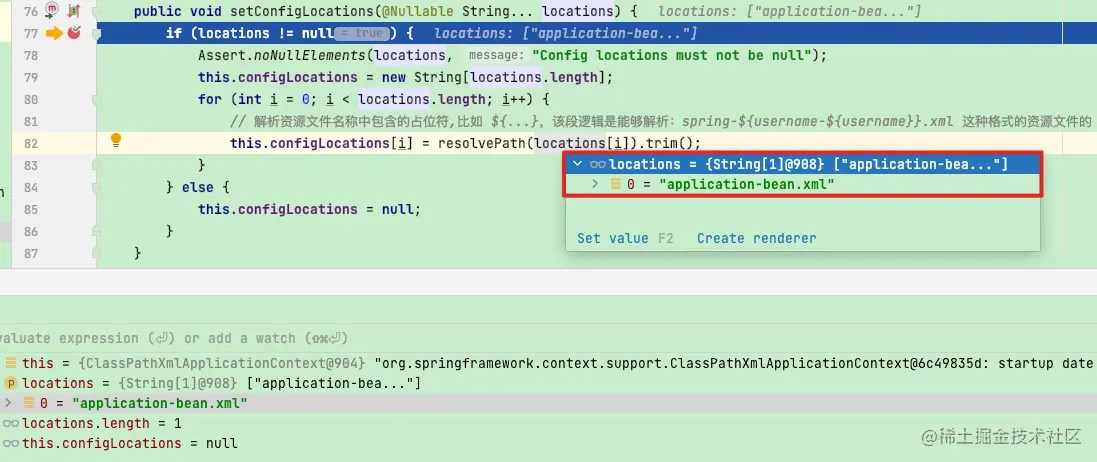Fold the if block at line 77
Viewport: 1097px width, 462px height.
(97, 33)
